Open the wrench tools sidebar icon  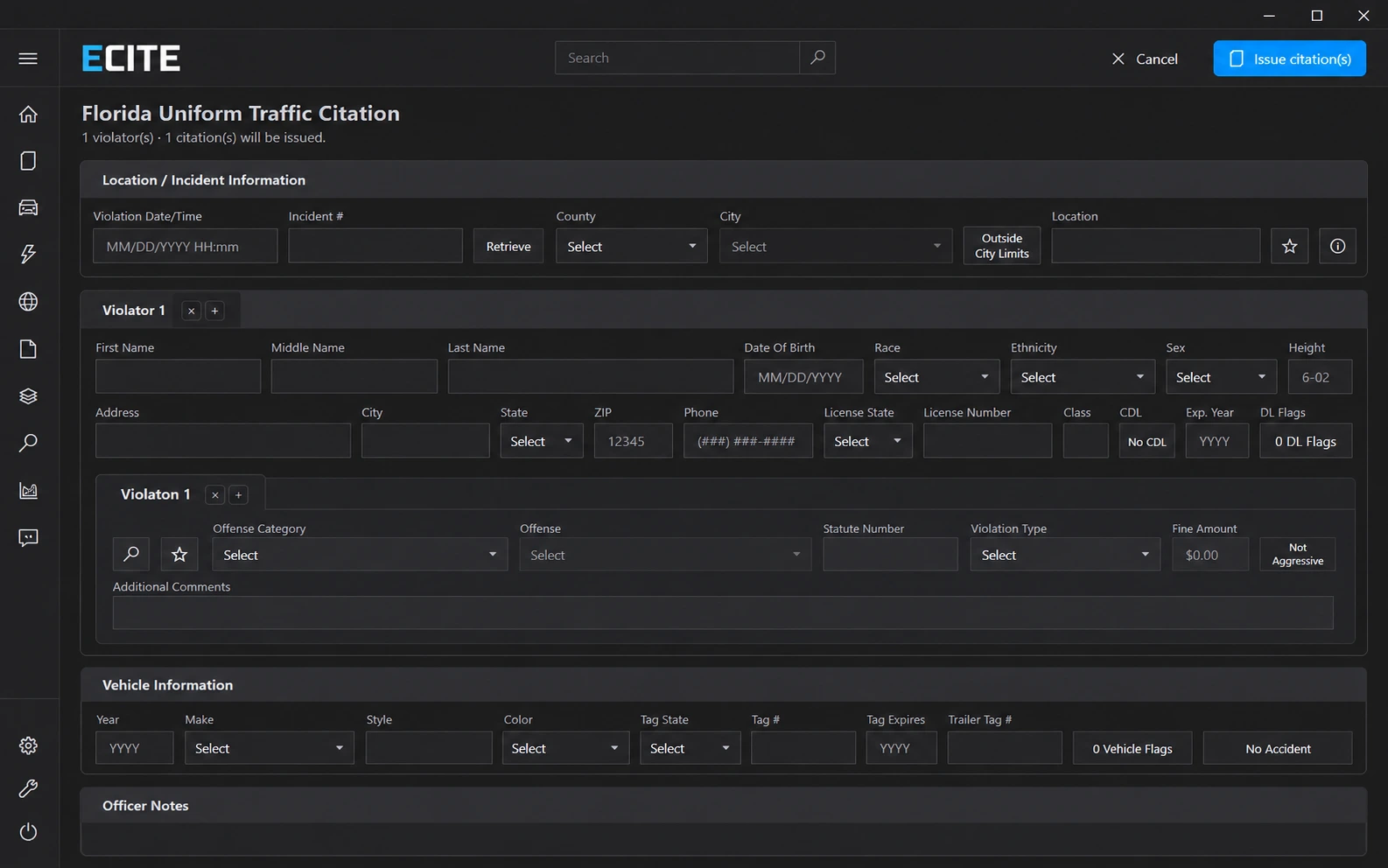[x=28, y=788]
